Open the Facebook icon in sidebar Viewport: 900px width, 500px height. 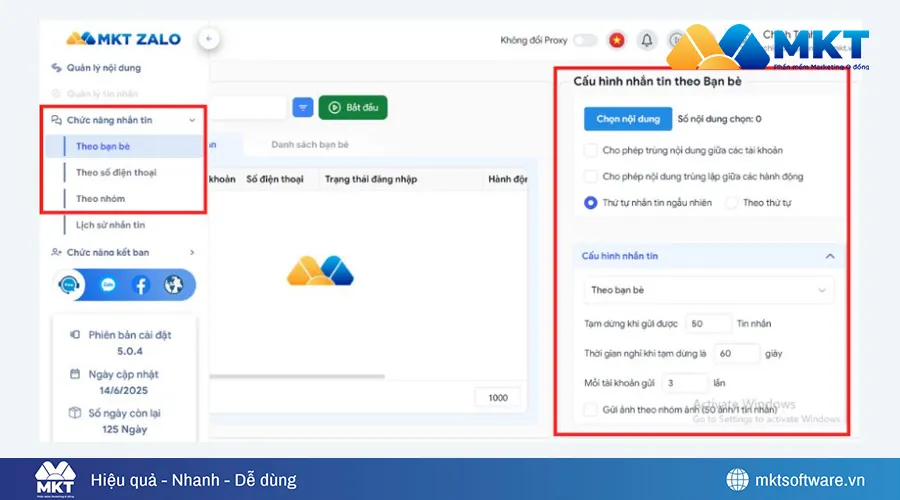141,285
